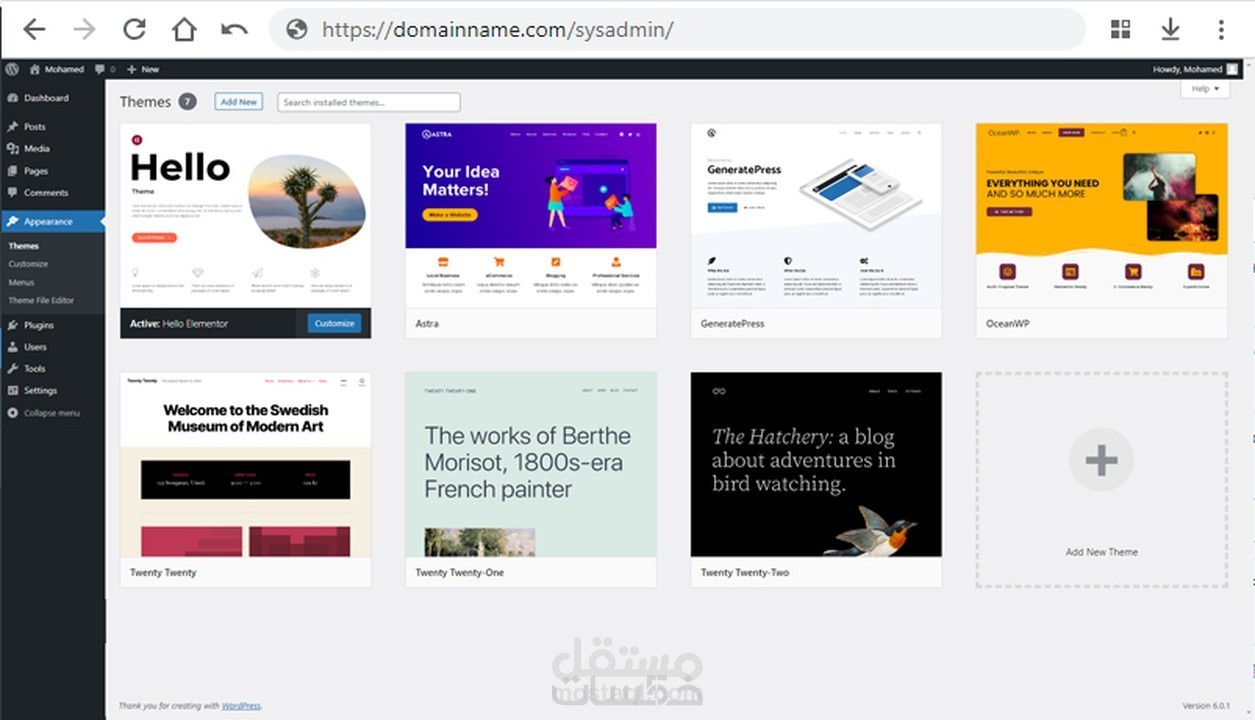The height and width of the screenshot is (720, 1255).
Task: Open the browser grid apps icon
Action: [1120, 29]
